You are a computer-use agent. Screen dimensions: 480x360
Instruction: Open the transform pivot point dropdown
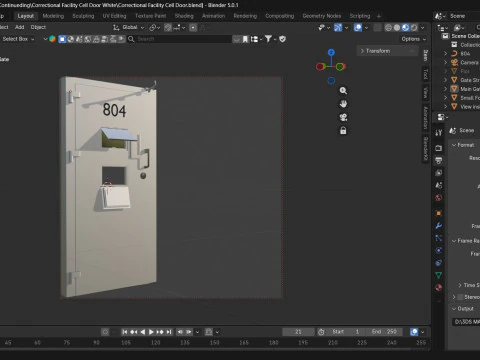(154, 28)
